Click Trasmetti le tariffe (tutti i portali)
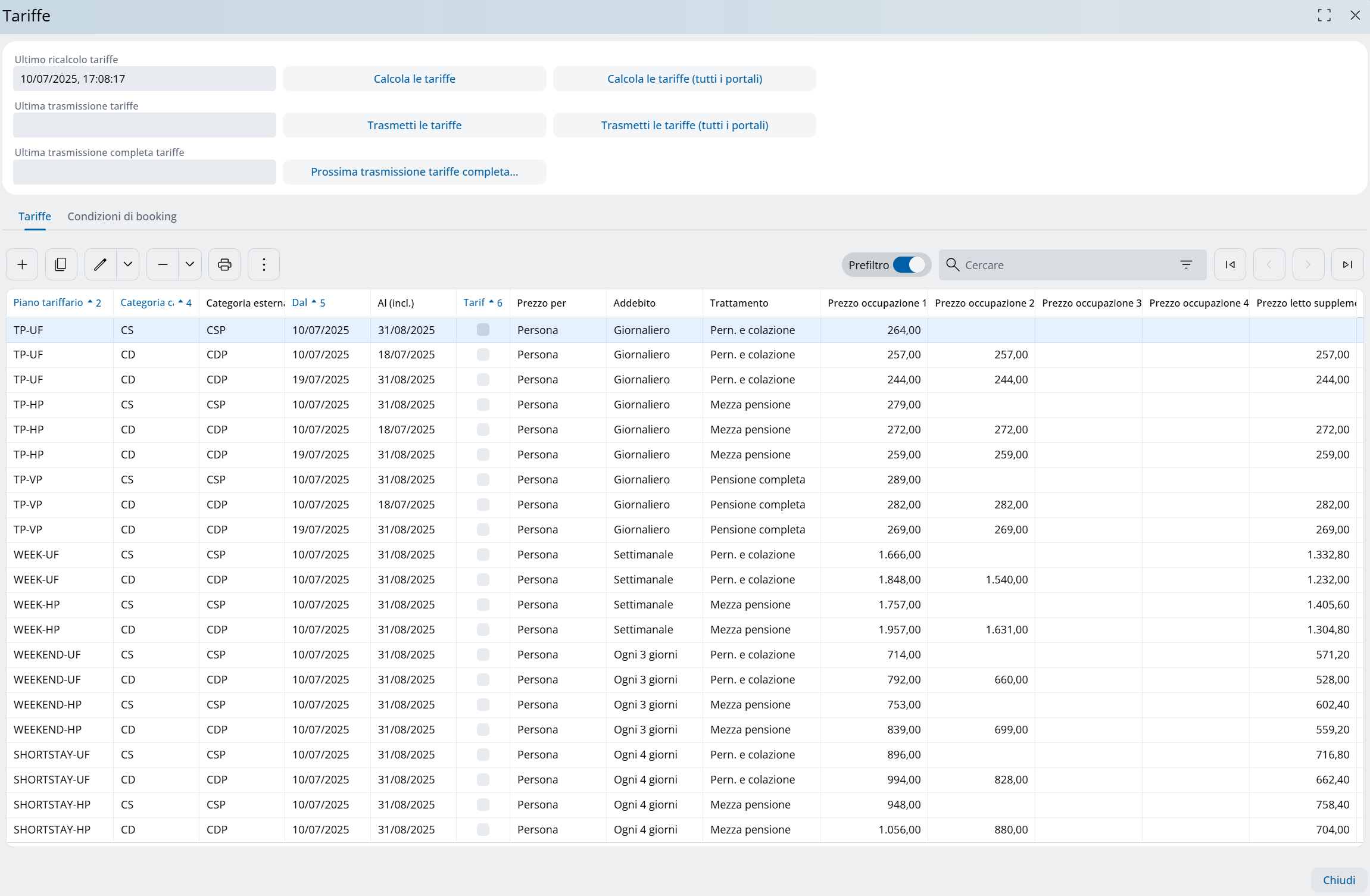The height and width of the screenshot is (896, 1370). point(684,125)
